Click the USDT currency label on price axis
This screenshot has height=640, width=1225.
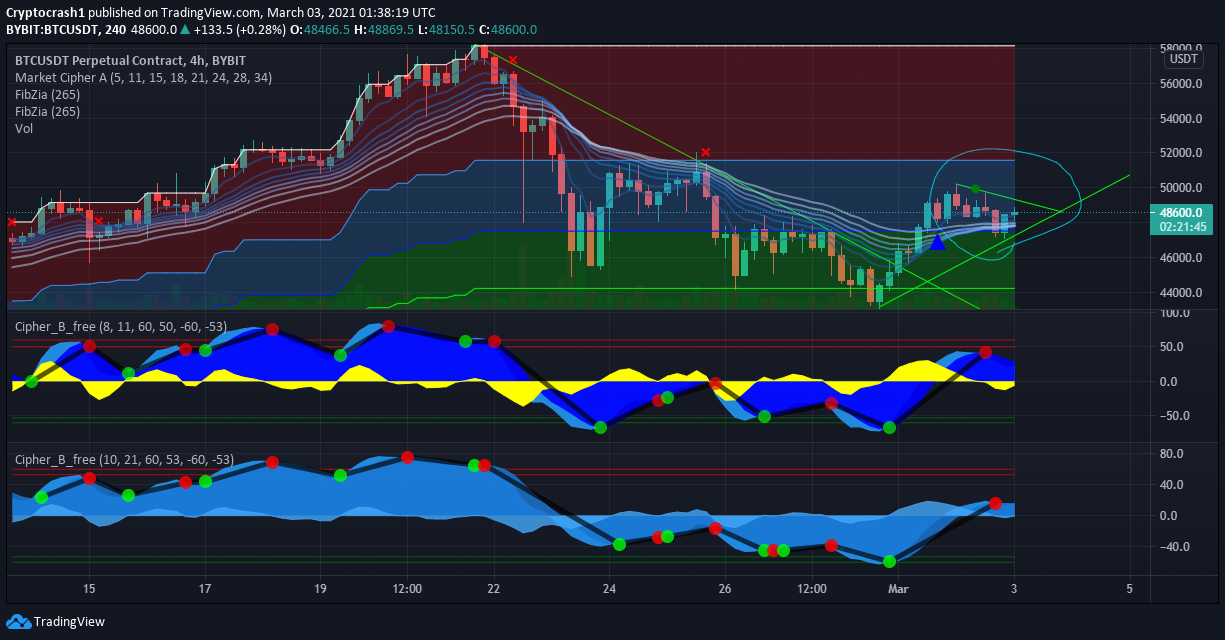coord(1184,58)
